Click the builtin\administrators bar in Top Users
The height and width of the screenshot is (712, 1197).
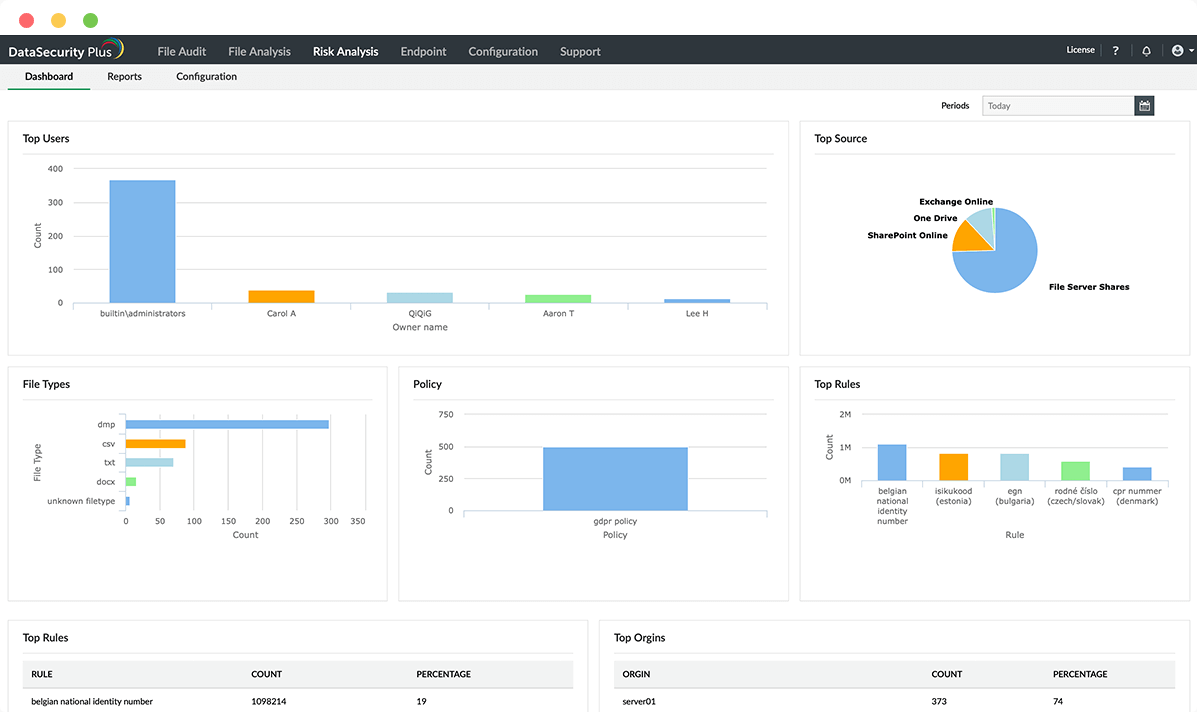tap(142, 241)
